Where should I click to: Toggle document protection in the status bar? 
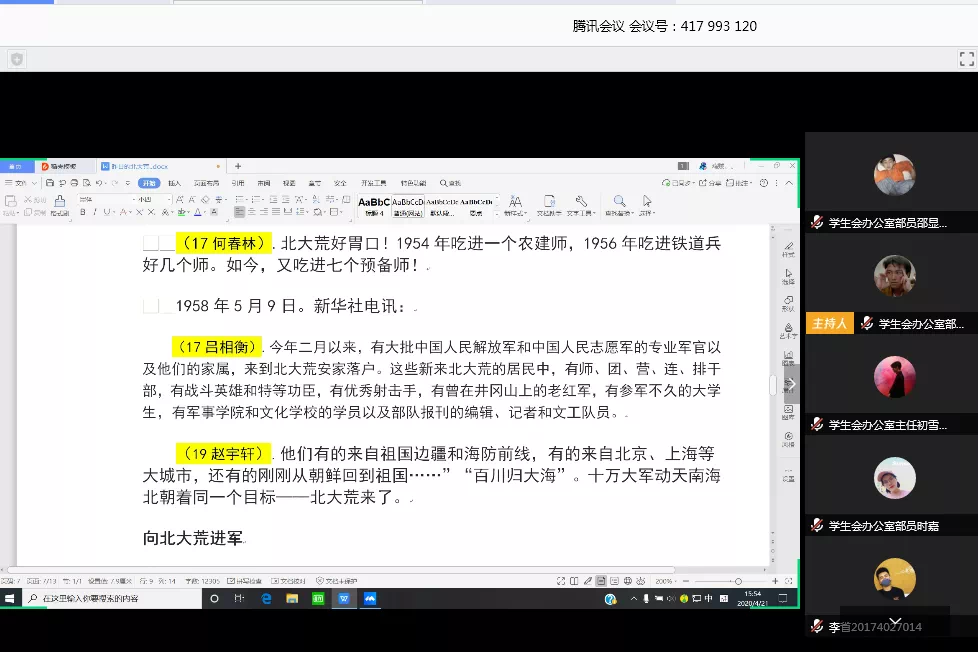(x=337, y=581)
